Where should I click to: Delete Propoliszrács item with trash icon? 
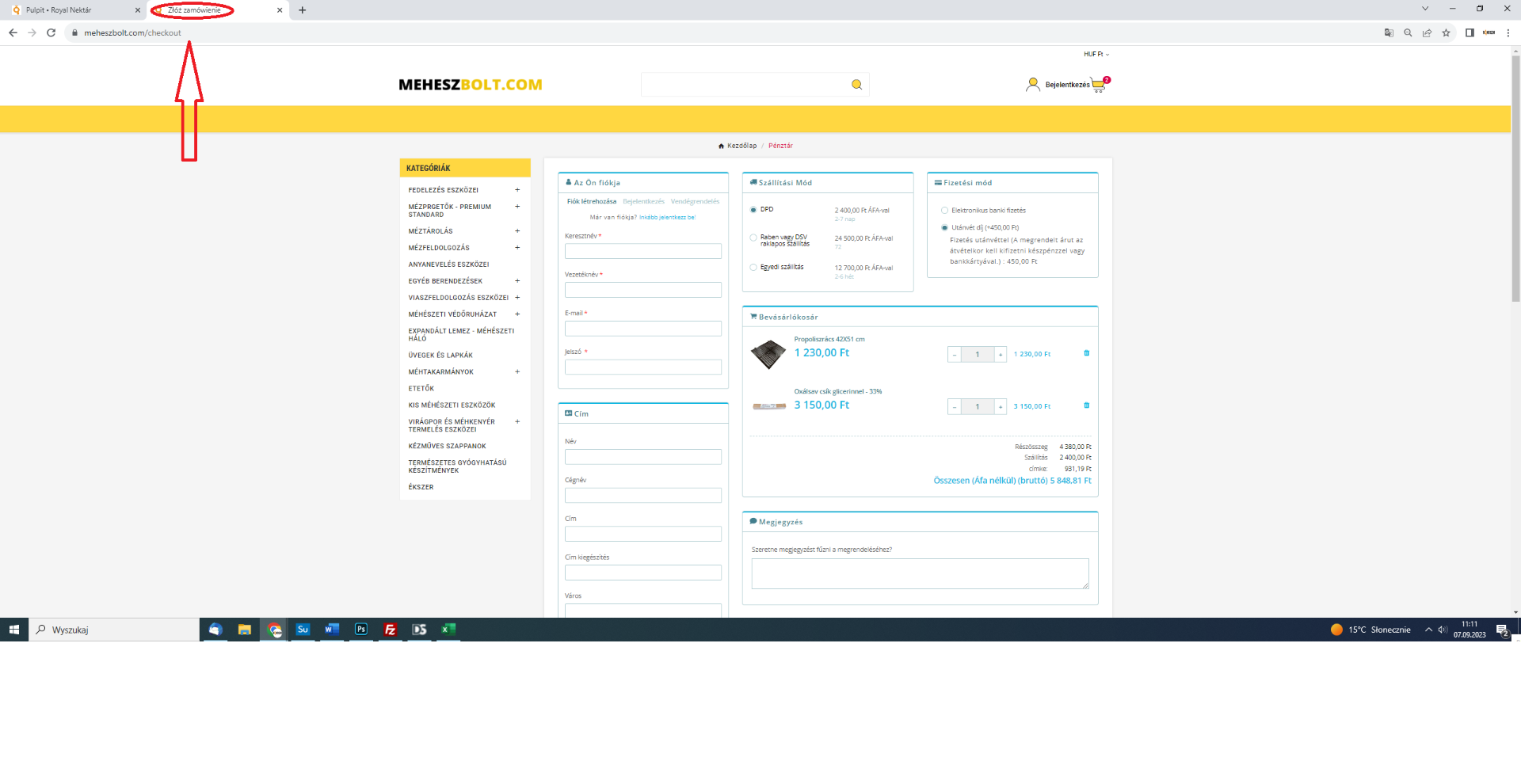pyautogui.click(x=1087, y=353)
